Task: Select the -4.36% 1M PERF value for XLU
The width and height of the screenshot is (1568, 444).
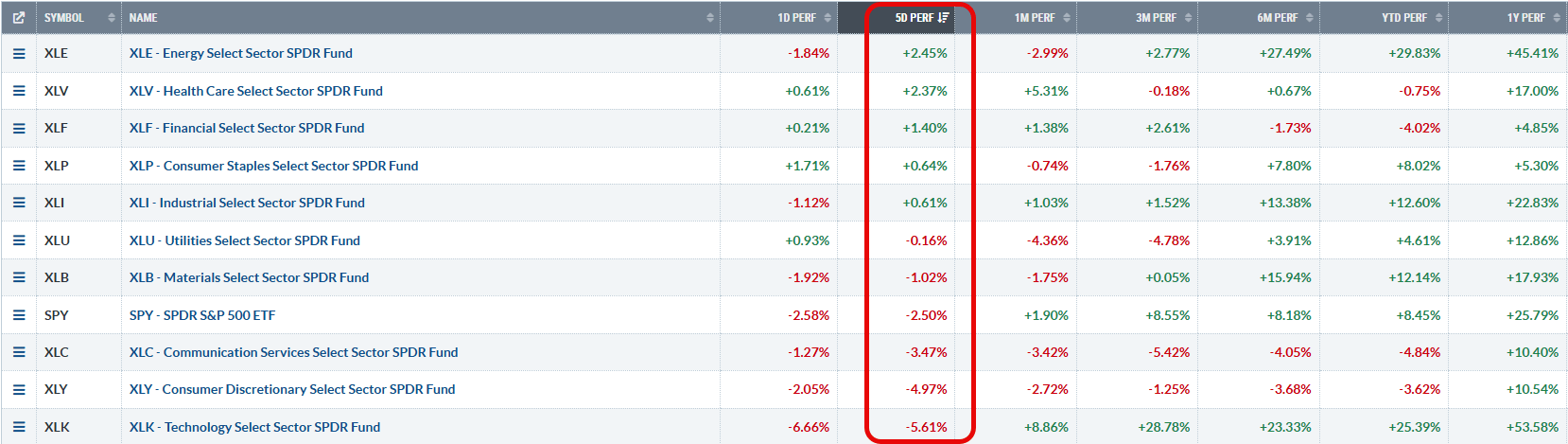Action: (x=1048, y=240)
